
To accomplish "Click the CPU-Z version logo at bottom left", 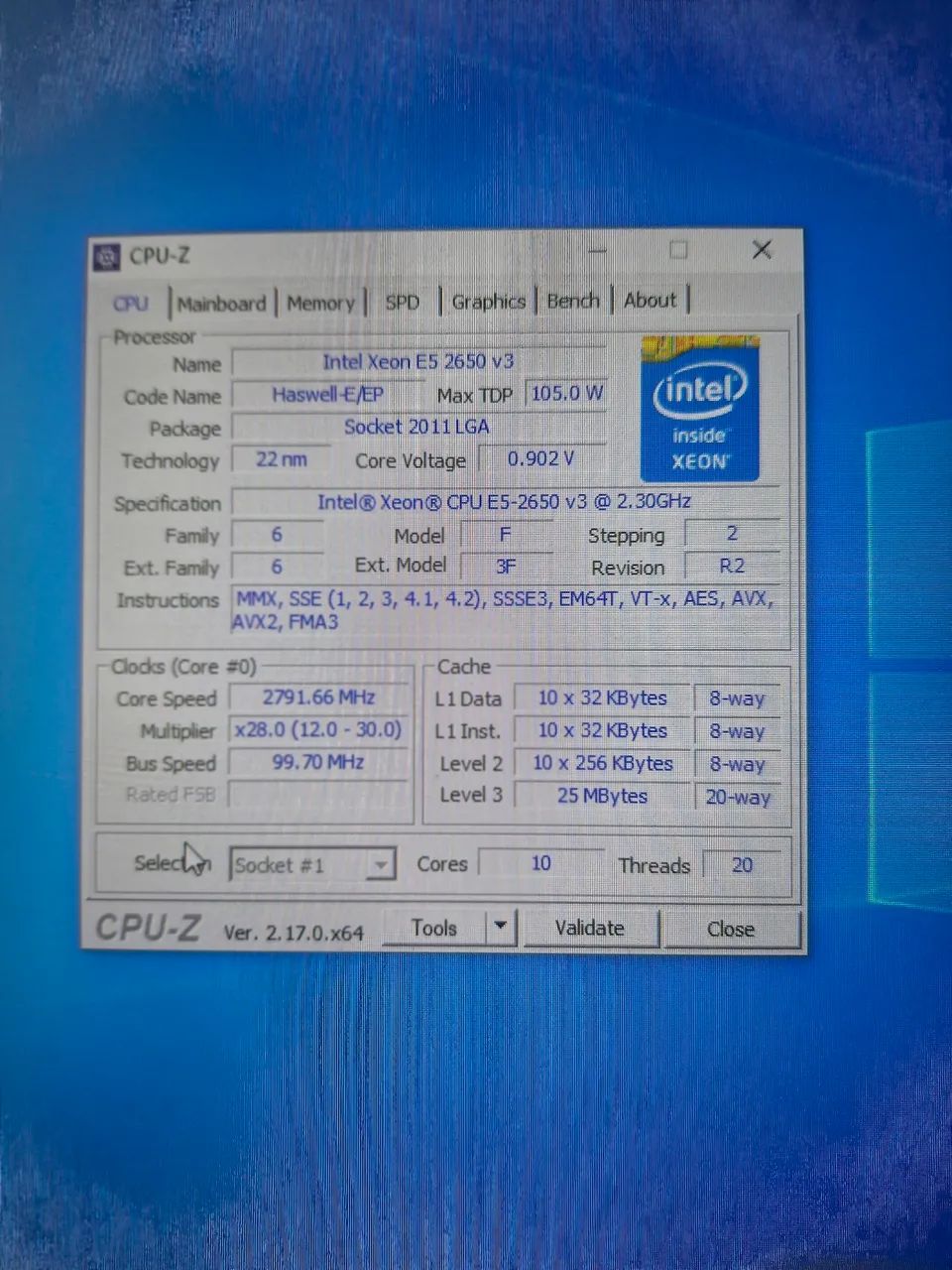I will point(147,929).
